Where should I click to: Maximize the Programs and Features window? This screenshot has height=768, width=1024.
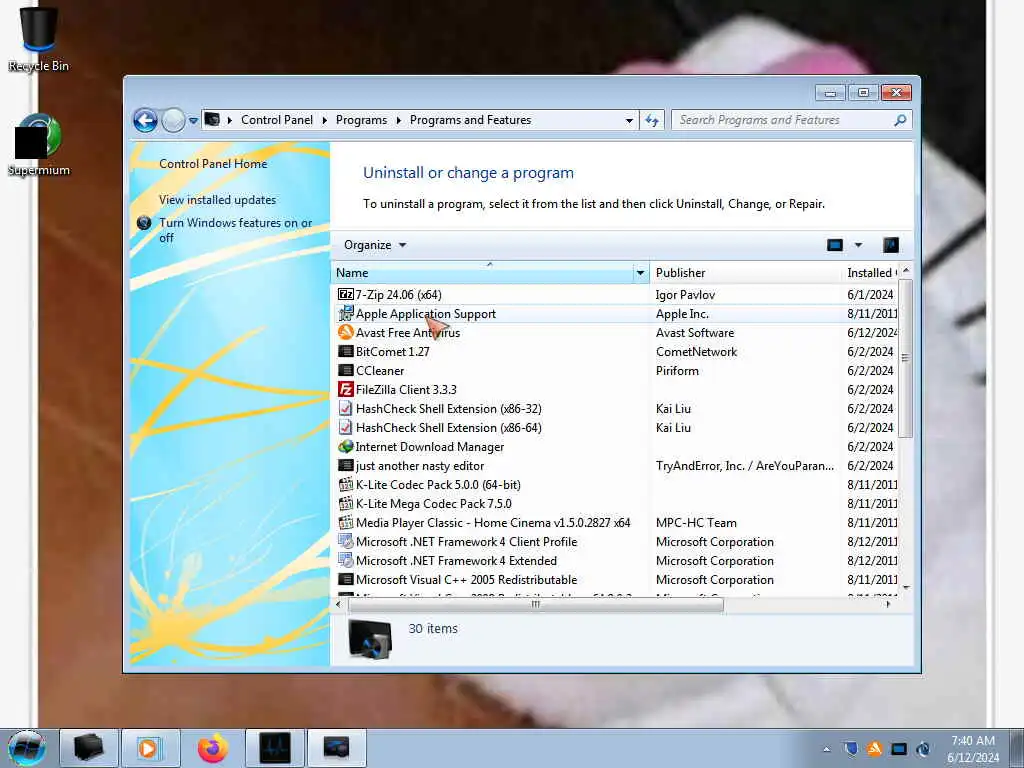pyautogui.click(x=863, y=93)
